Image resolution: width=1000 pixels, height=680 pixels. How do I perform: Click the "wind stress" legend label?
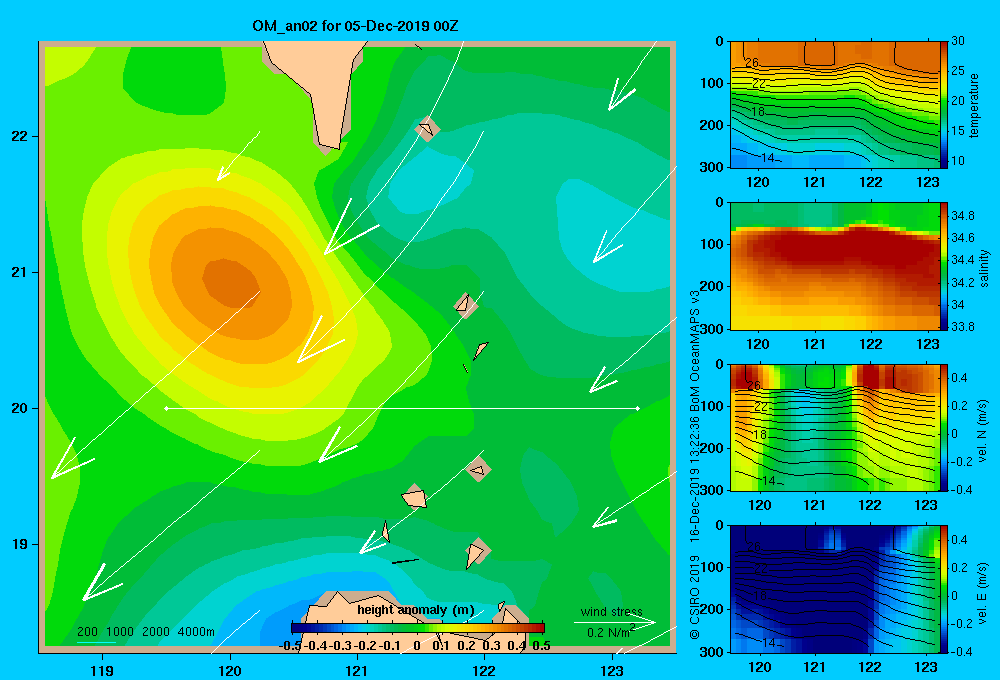[611, 612]
